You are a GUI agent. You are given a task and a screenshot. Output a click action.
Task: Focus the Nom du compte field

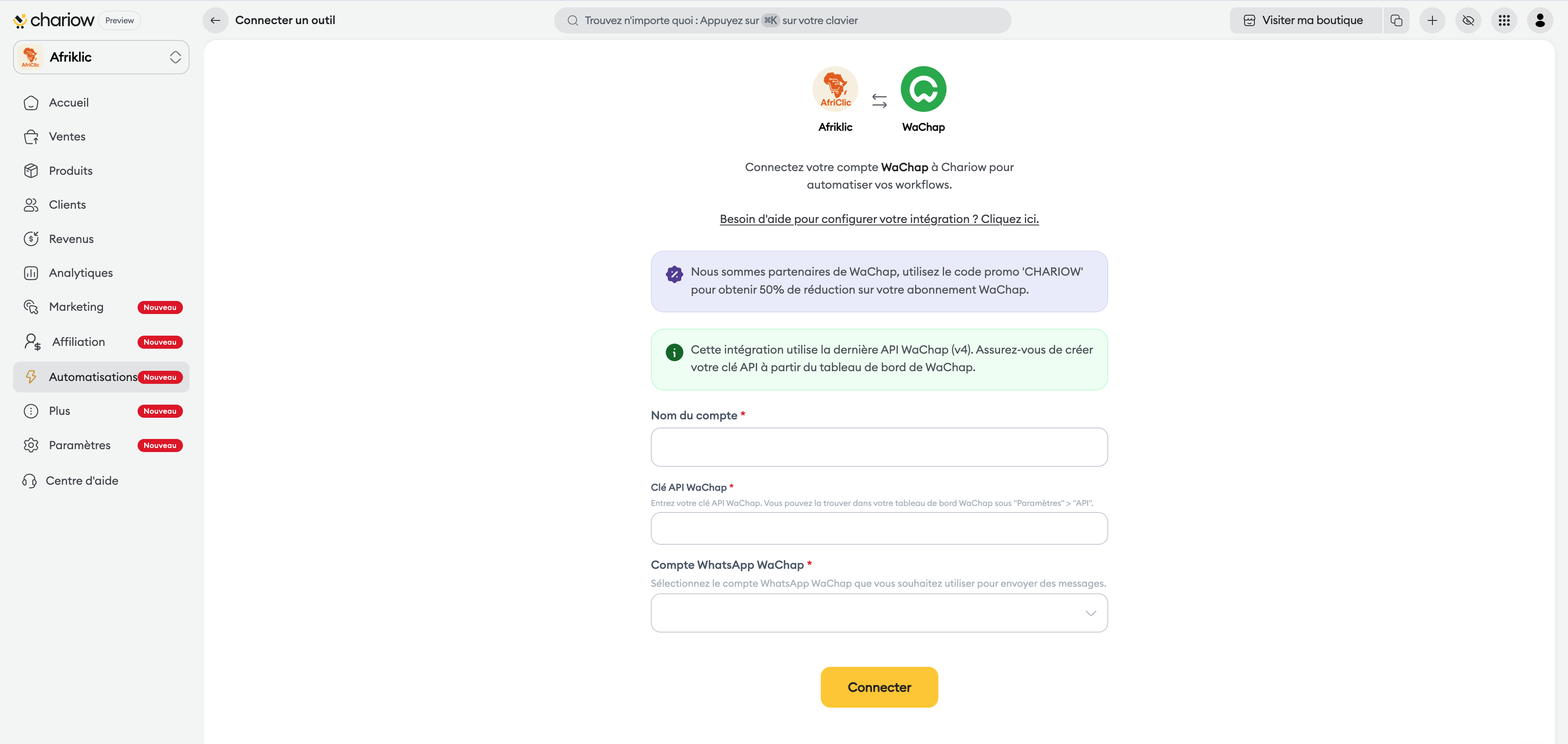coord(879,447)
